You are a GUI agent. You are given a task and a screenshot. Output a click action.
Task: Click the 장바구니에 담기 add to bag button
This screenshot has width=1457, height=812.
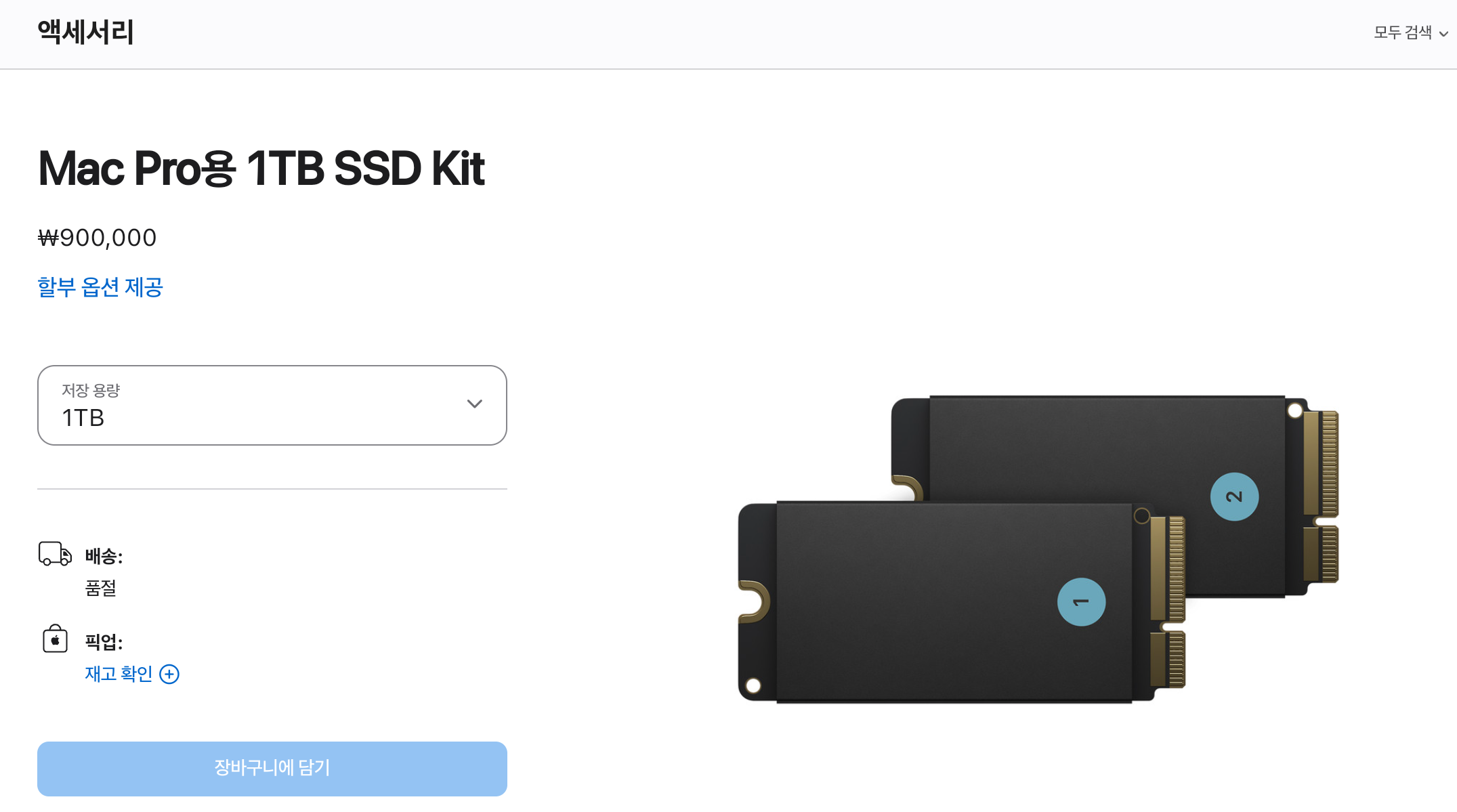[x=272, y=769]
